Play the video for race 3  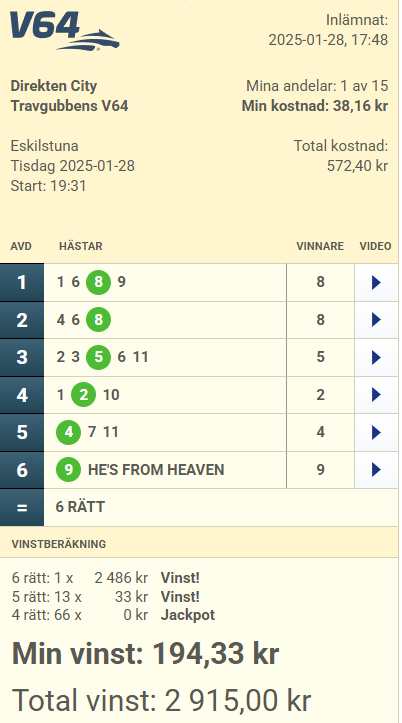pos(376,357)
